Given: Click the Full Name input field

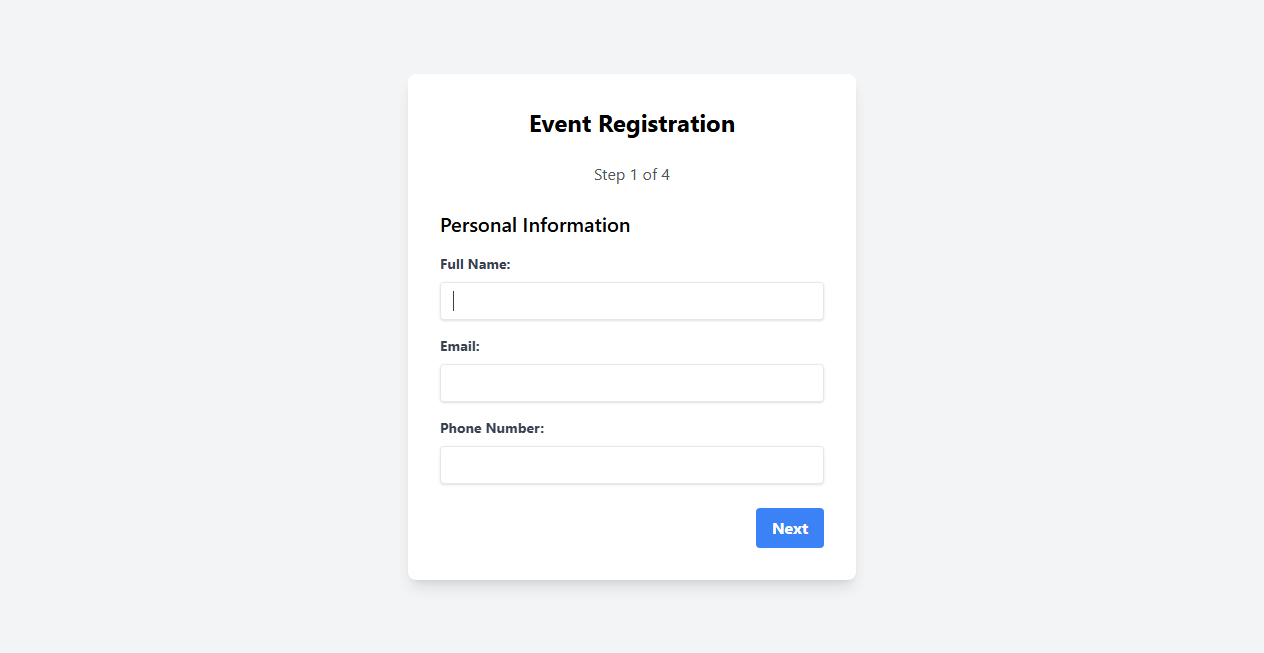Looking at the screenshot, I should [632, 301].
